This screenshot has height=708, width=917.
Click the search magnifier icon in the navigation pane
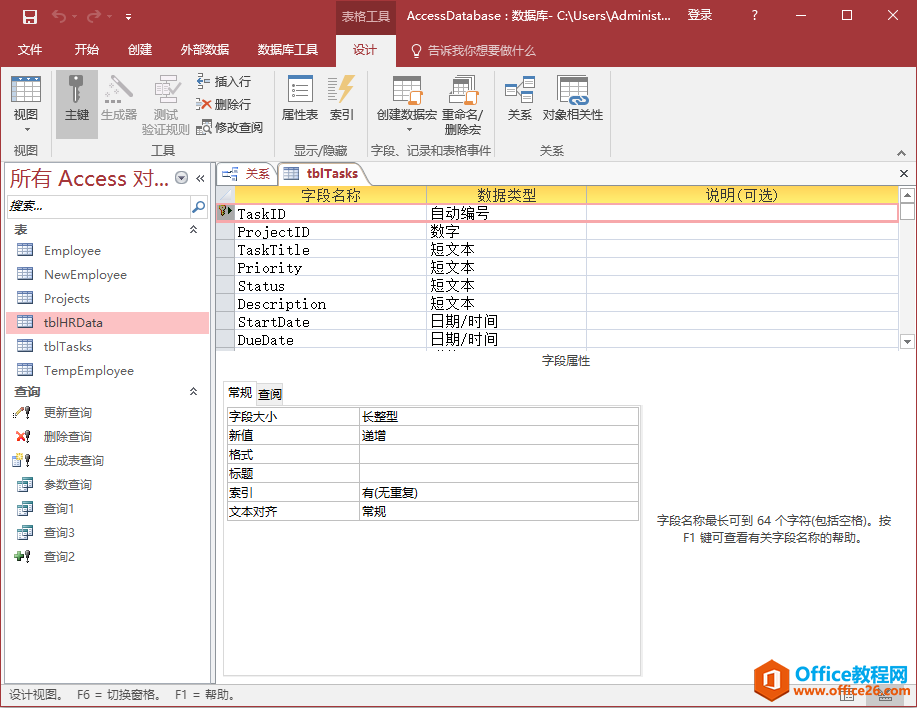tap(198, 206)
